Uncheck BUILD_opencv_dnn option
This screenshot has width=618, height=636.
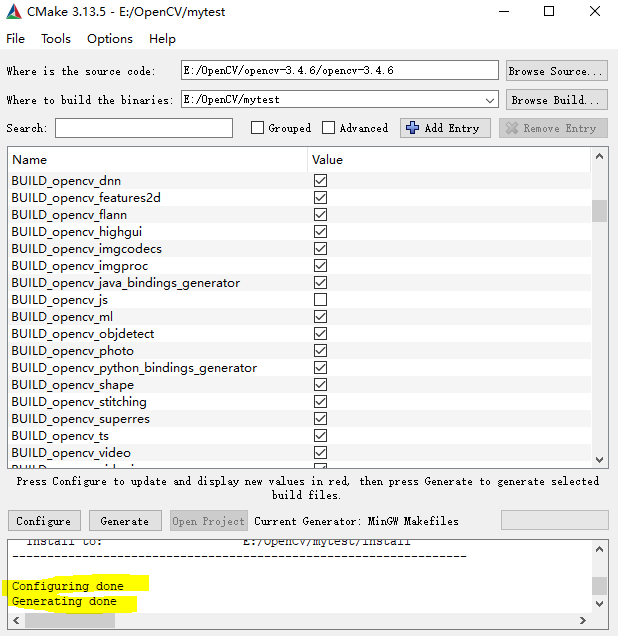[320, 180]
